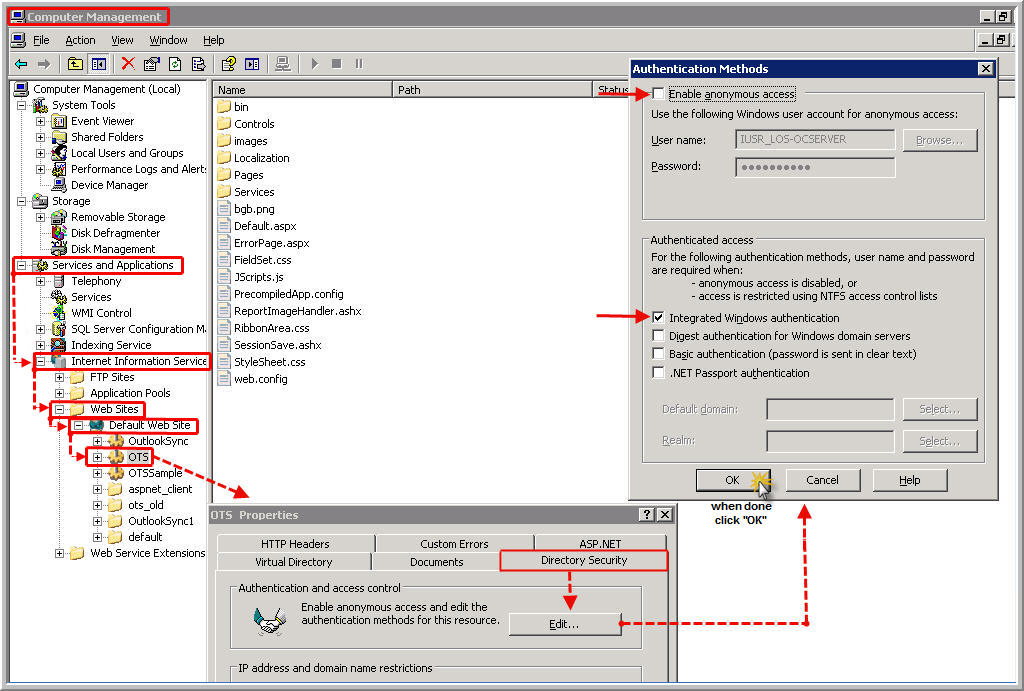
Task: Click the red X Delete icon
Action: tap(128, 64)
